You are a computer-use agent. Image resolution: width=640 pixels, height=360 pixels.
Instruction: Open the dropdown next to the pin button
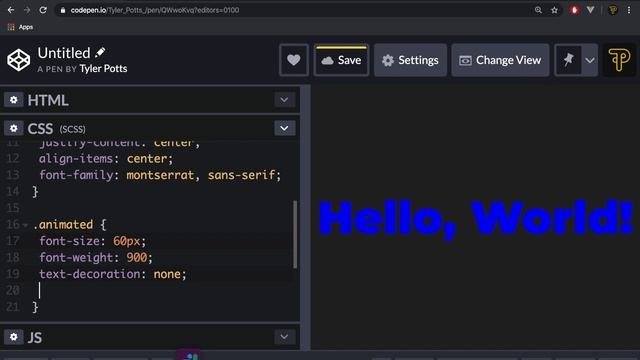(x=590, y=60)
